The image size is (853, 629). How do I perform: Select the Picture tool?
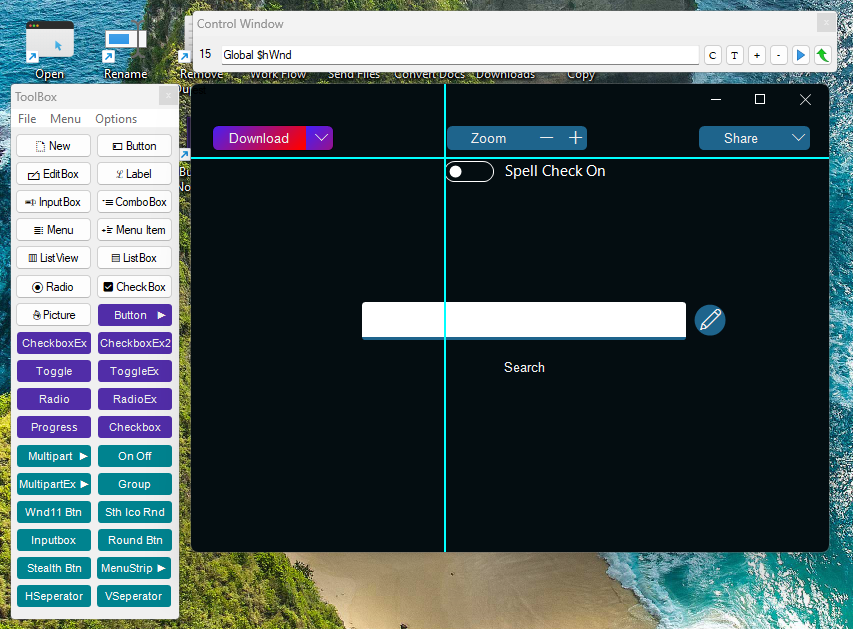coord(53,315)
